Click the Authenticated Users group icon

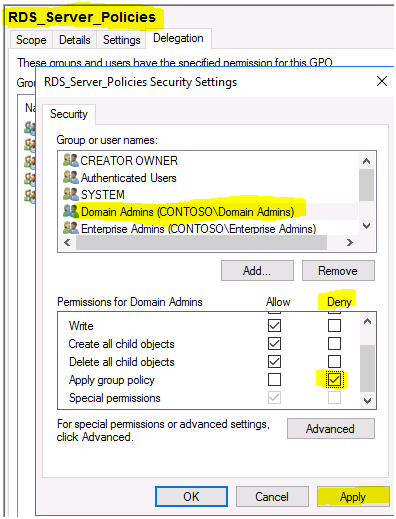tap(71, 177)
